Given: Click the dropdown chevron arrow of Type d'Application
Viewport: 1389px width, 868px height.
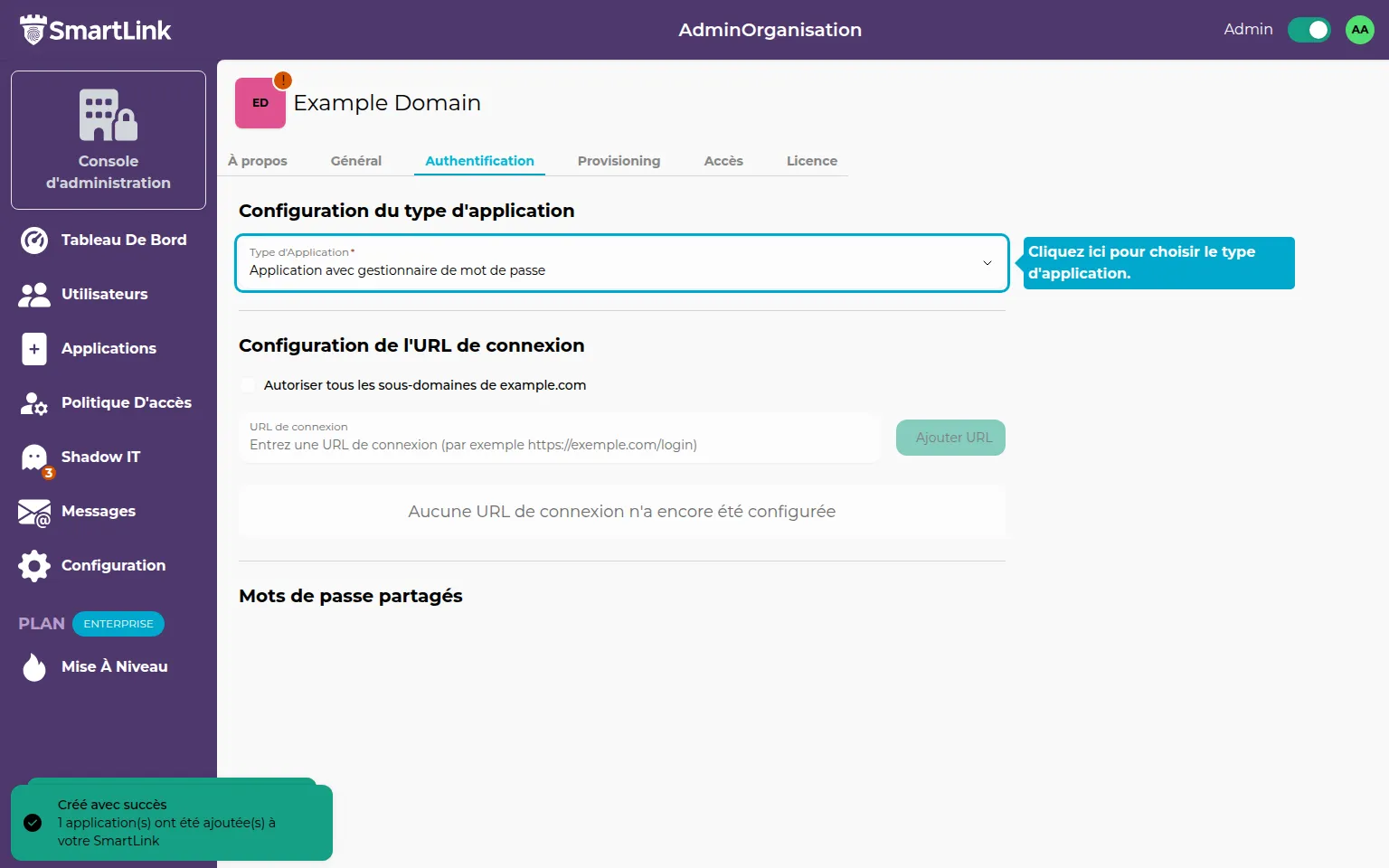Looking at the screenshot, I should [987, 263].
